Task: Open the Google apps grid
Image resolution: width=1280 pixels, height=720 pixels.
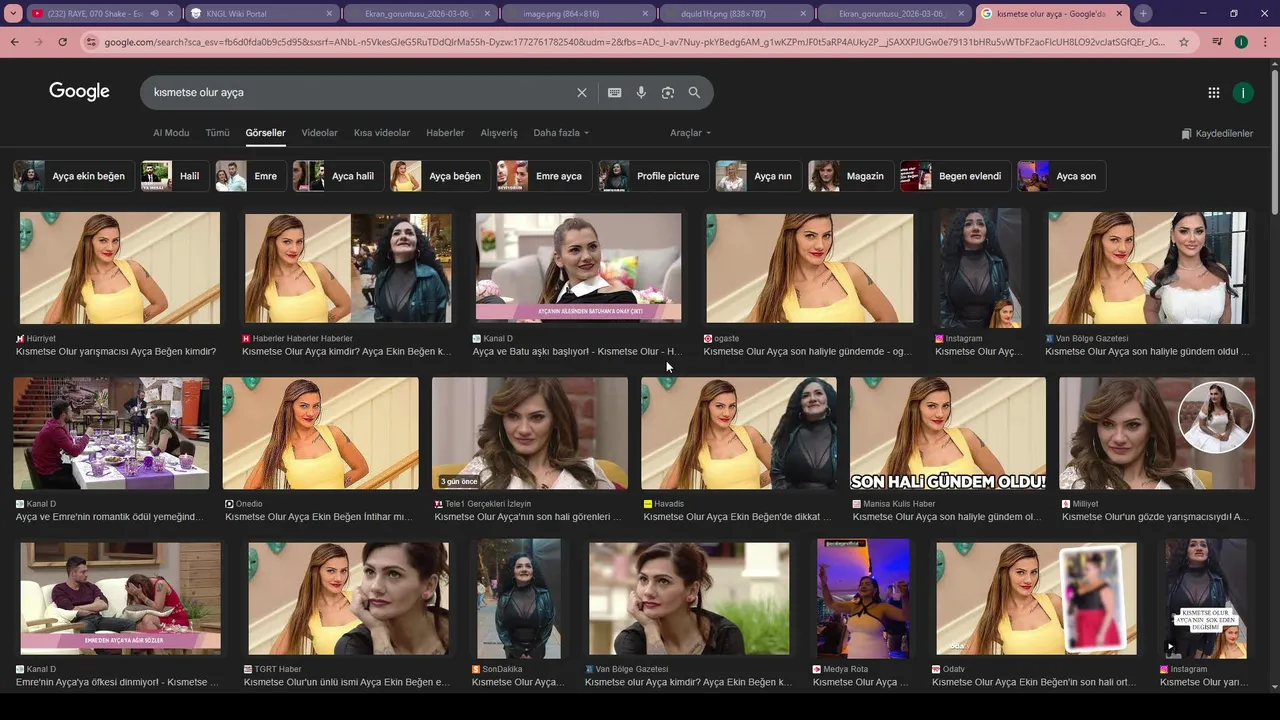Action: 1213,92
